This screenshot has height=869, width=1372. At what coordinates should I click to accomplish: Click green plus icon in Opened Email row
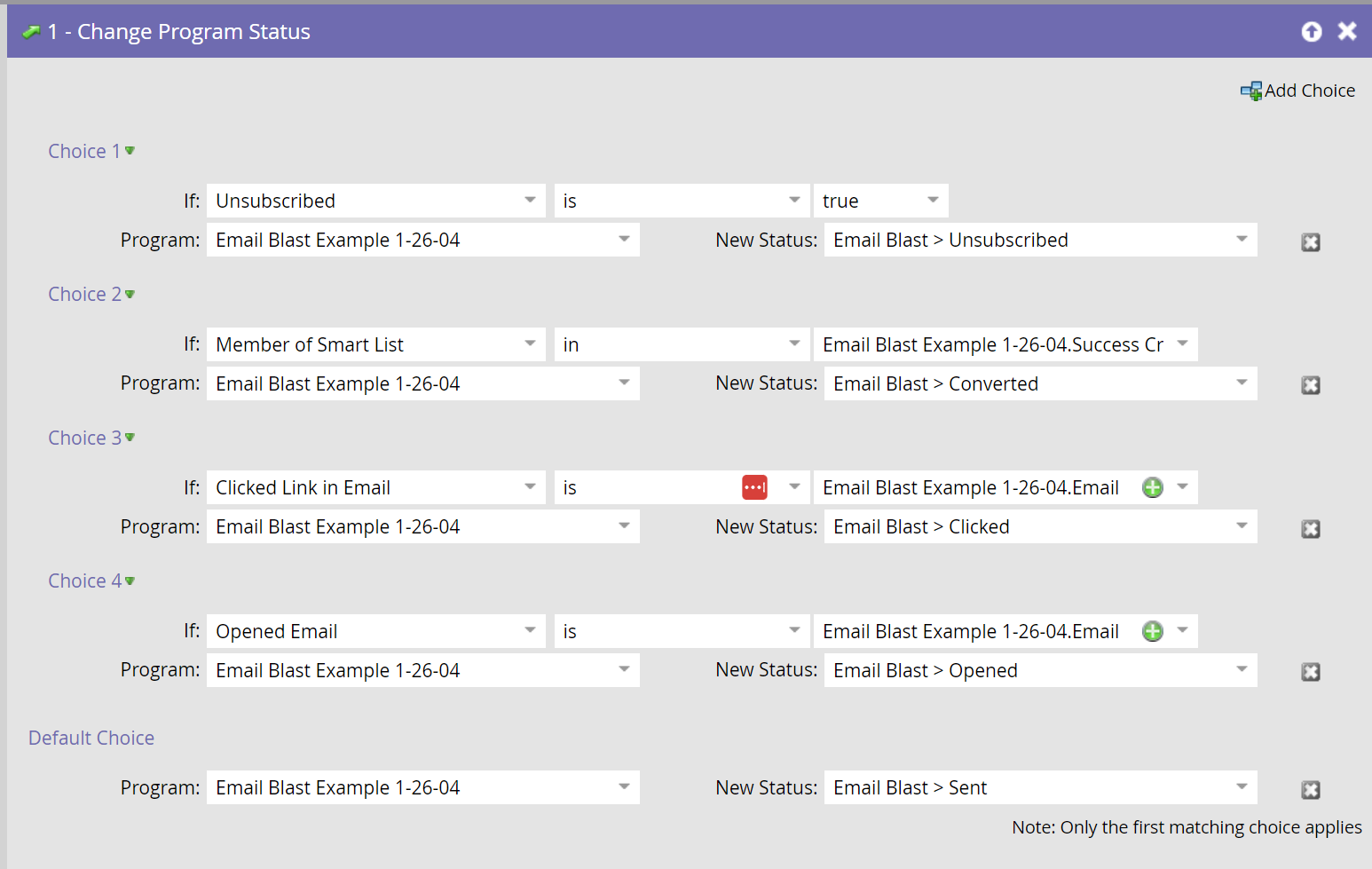1153,631
